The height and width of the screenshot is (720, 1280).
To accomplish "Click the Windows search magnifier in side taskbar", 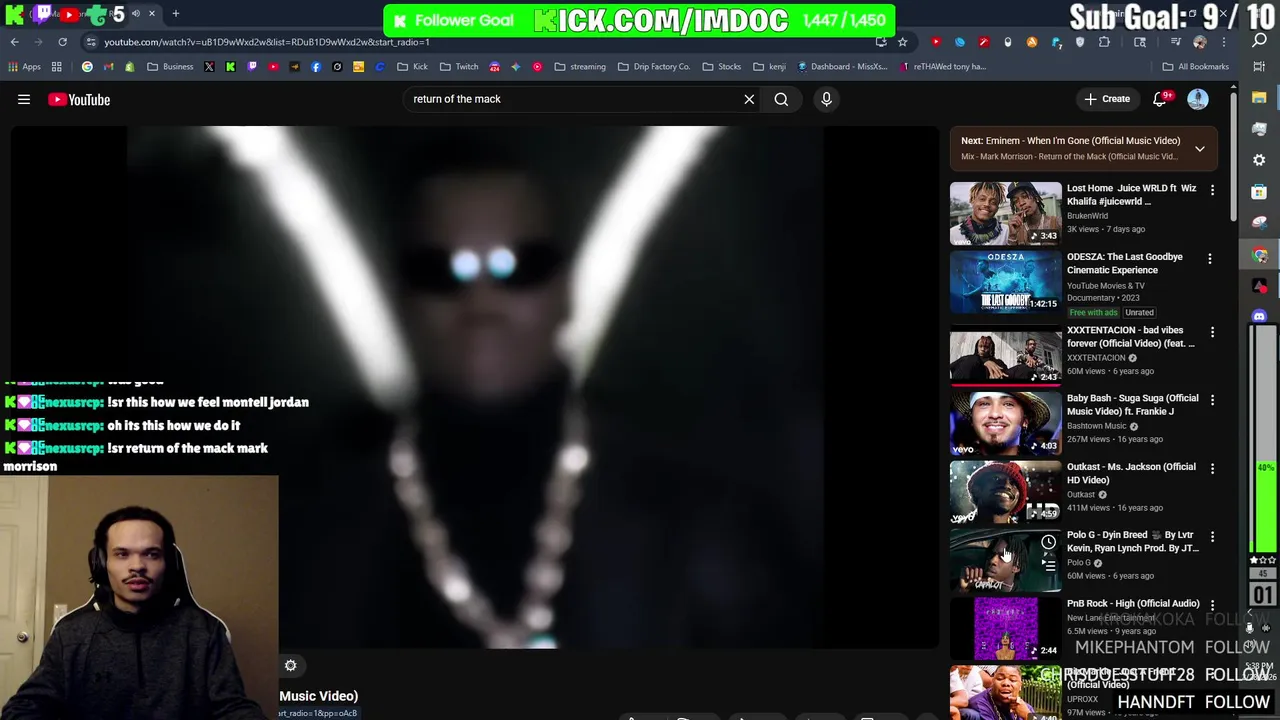I will pos(1260,40).
